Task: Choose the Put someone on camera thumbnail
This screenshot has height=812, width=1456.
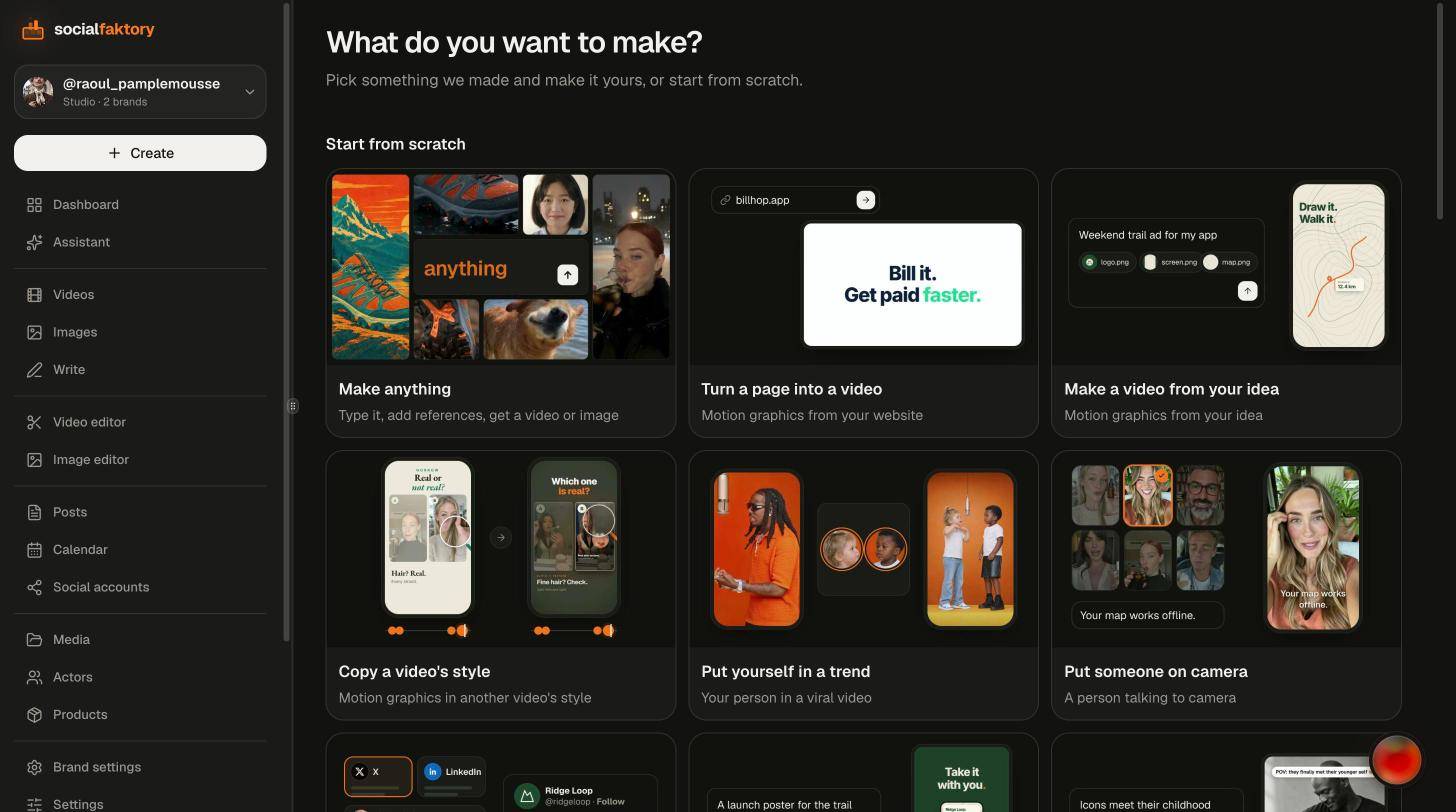Action: point(1226,549)
